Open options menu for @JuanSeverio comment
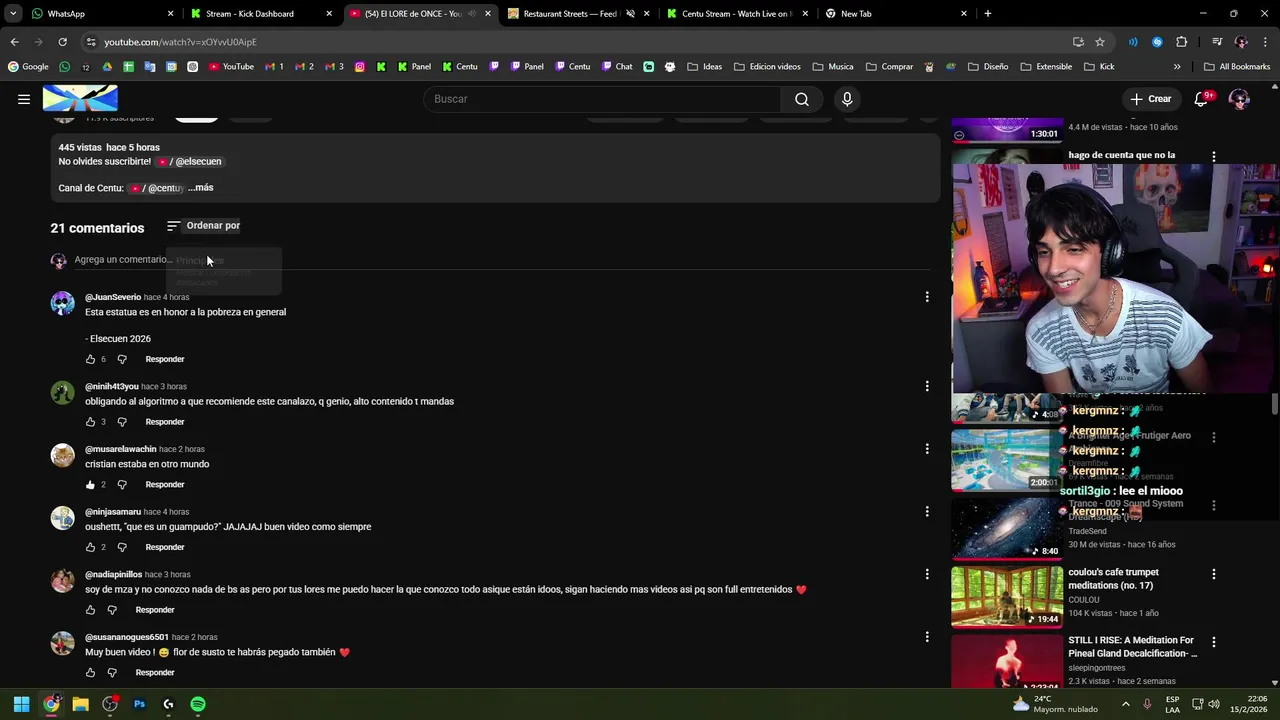The height and width of the screenshot is (720, 1280). 927,297
